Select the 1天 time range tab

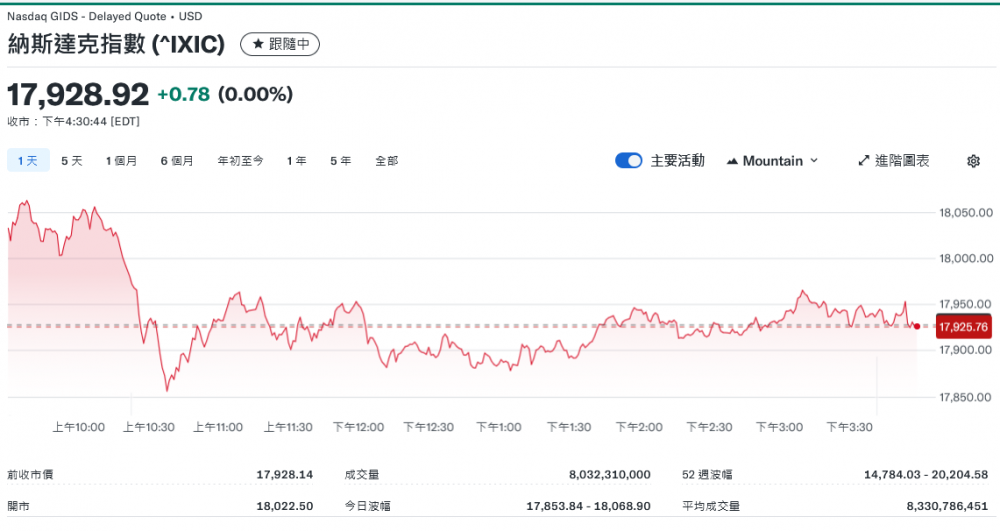click(x=27, y=161)
